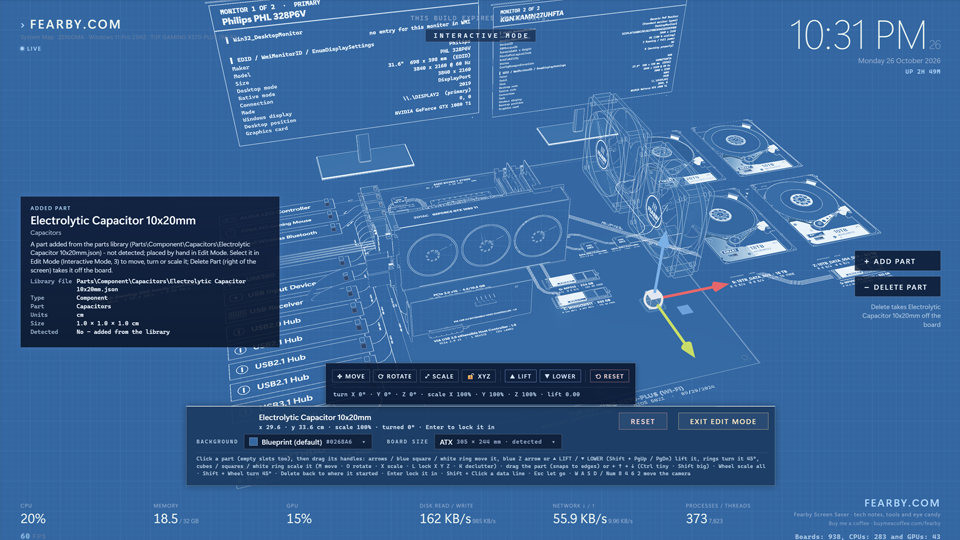Click the Add Part button

(898, 261)
